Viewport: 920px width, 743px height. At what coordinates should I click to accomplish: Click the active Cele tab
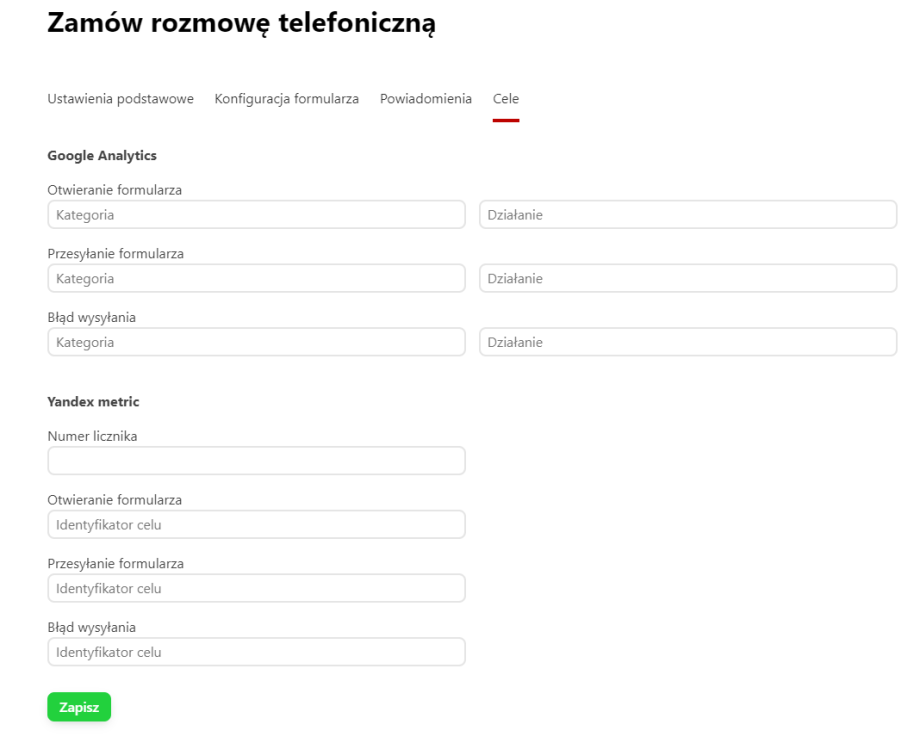506,99
